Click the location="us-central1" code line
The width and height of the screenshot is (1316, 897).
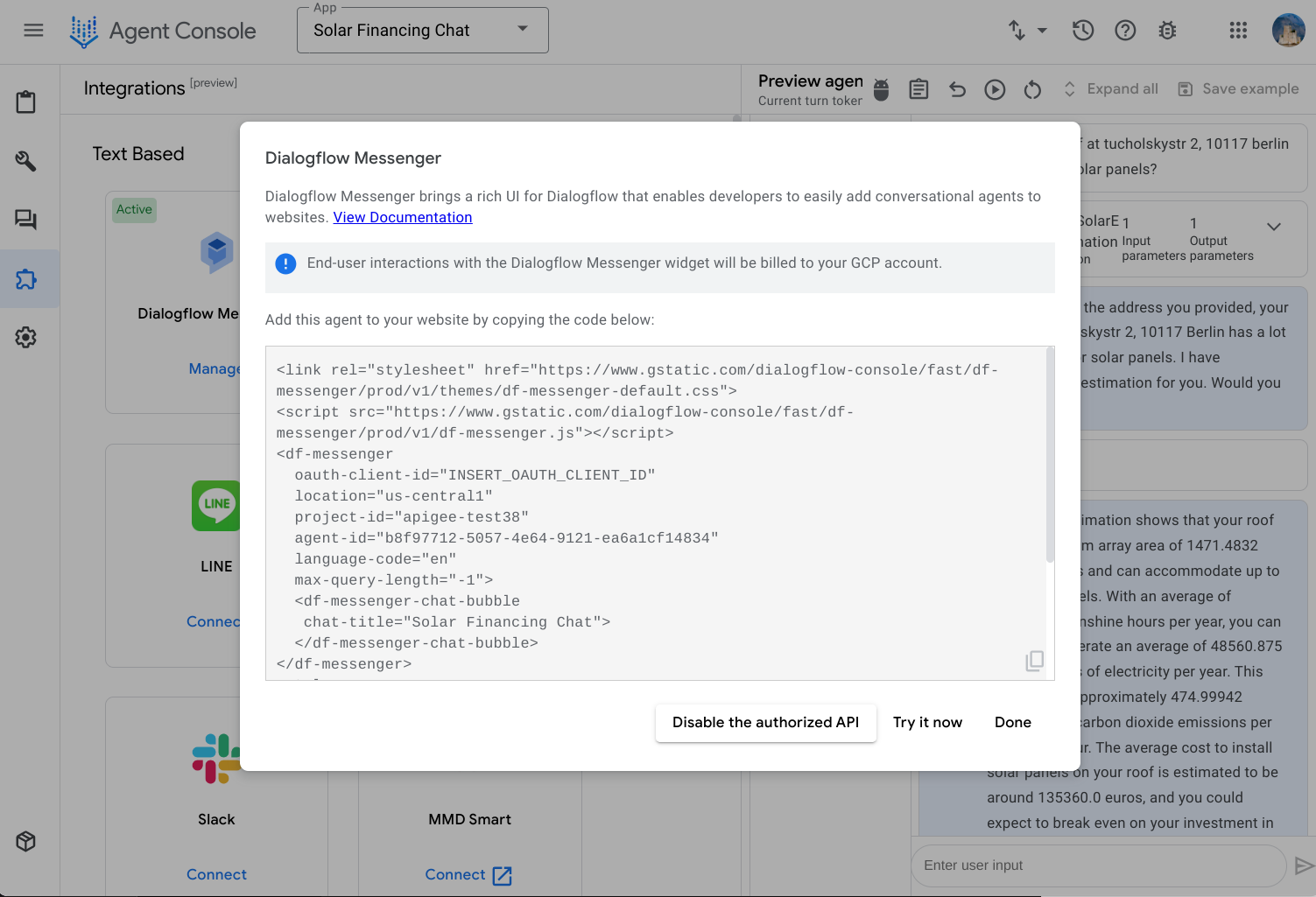tap(393, 496)
